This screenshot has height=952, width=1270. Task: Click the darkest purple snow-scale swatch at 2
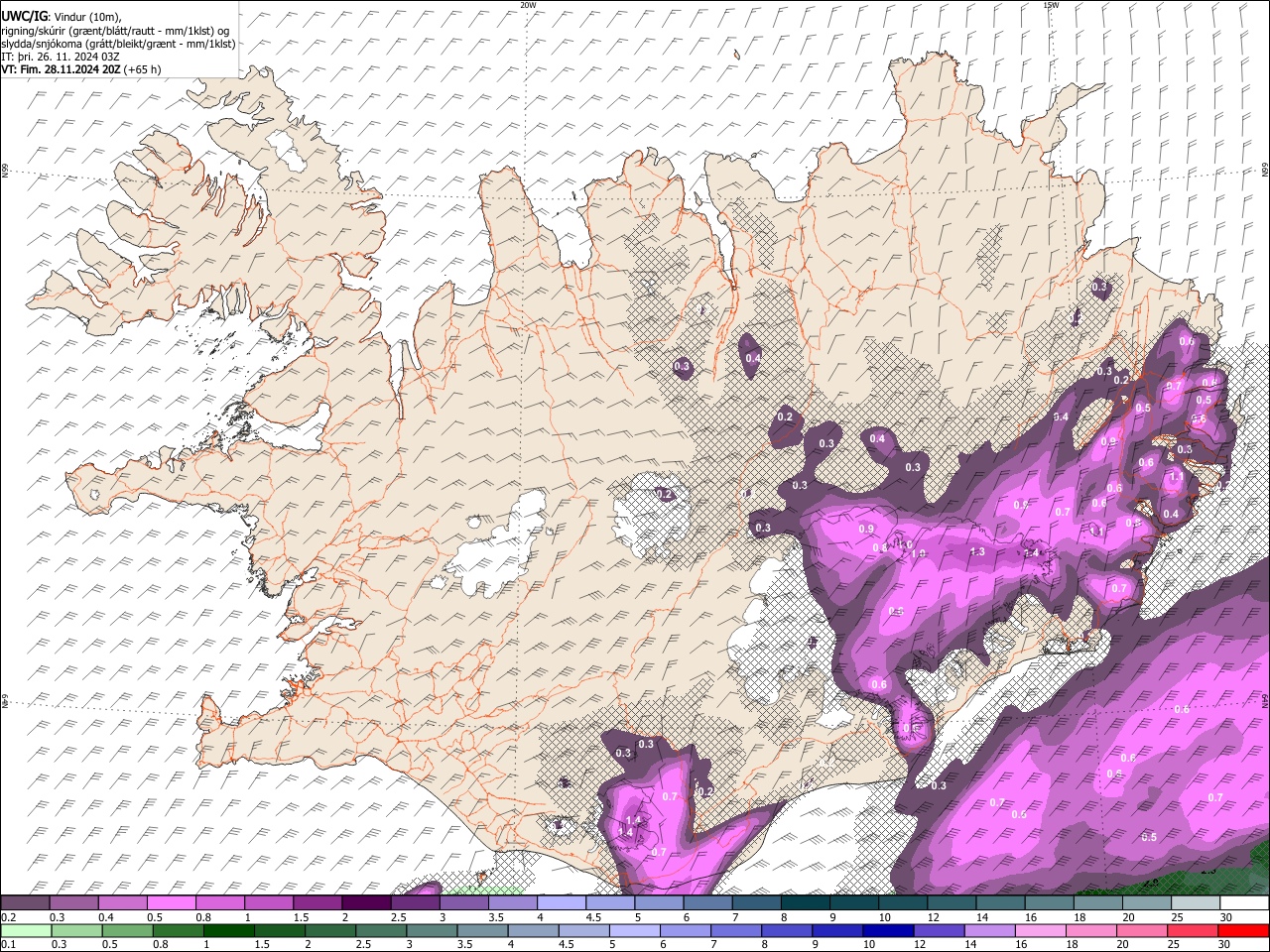(366, 902)
